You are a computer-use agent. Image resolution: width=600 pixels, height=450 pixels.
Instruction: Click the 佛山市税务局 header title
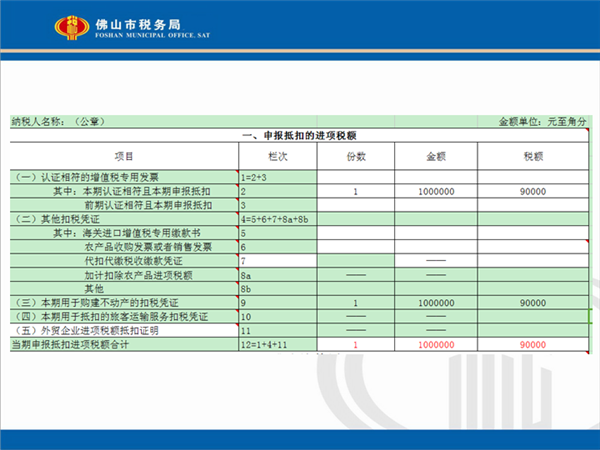point(138,24)
